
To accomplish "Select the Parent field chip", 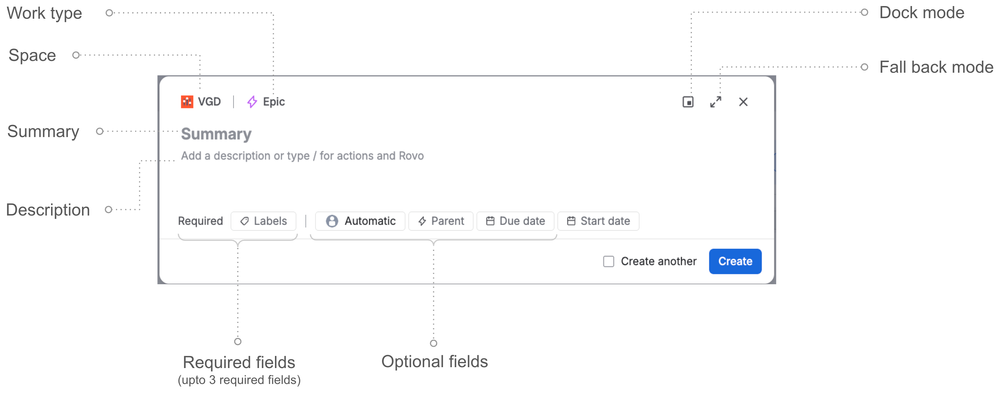I will [x=441, y=221].
